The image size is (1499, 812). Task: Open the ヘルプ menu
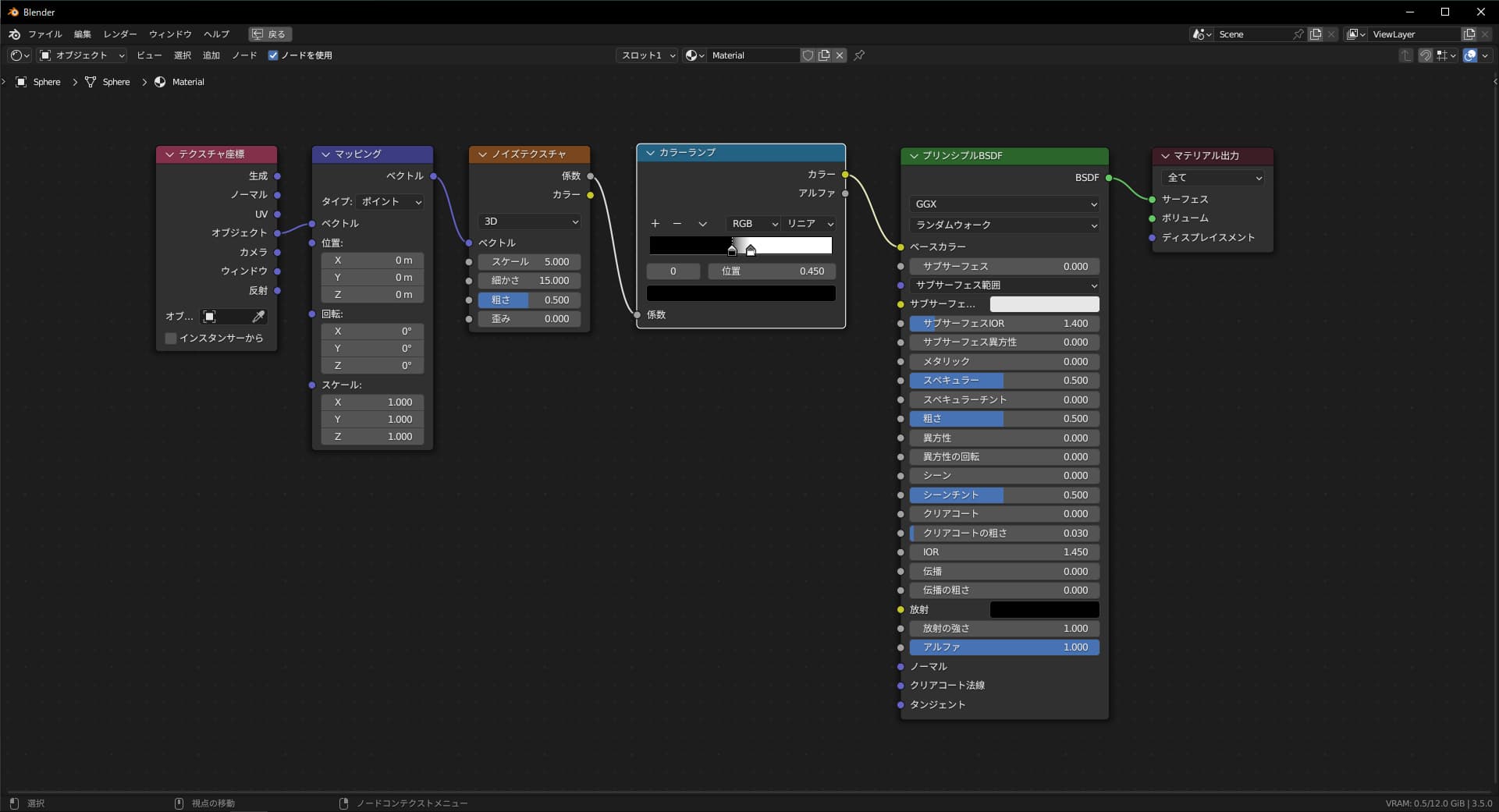(217, 34)
